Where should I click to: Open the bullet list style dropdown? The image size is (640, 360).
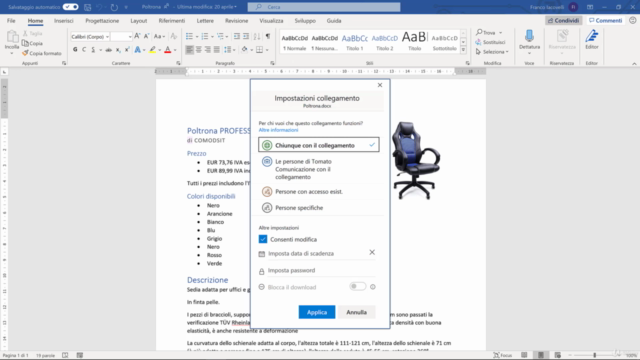(197, 36)
